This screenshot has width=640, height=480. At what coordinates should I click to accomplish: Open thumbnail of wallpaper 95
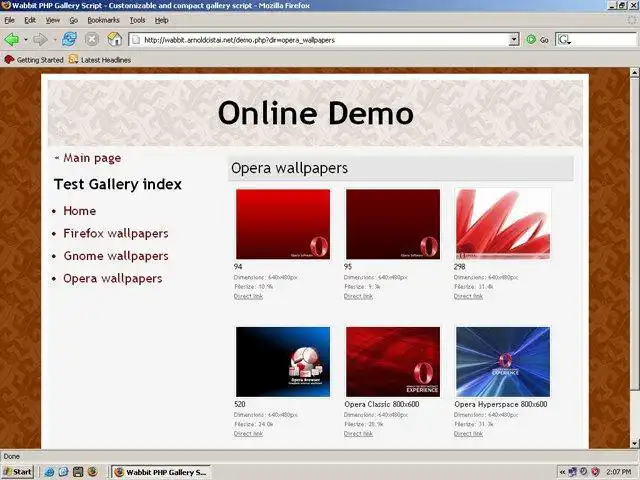click(393, 224)
